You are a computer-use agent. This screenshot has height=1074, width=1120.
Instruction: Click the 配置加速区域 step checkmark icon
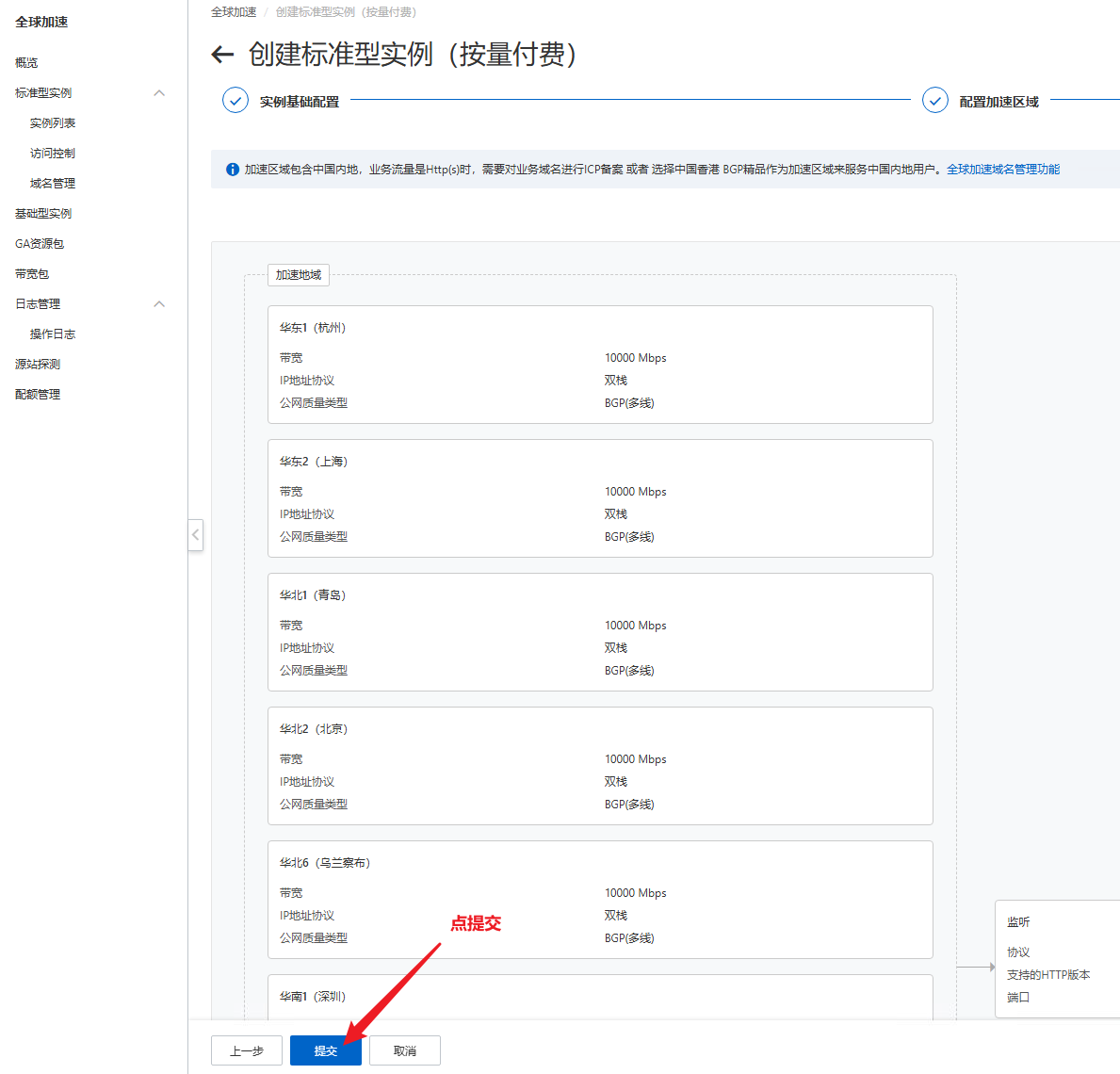934,101
